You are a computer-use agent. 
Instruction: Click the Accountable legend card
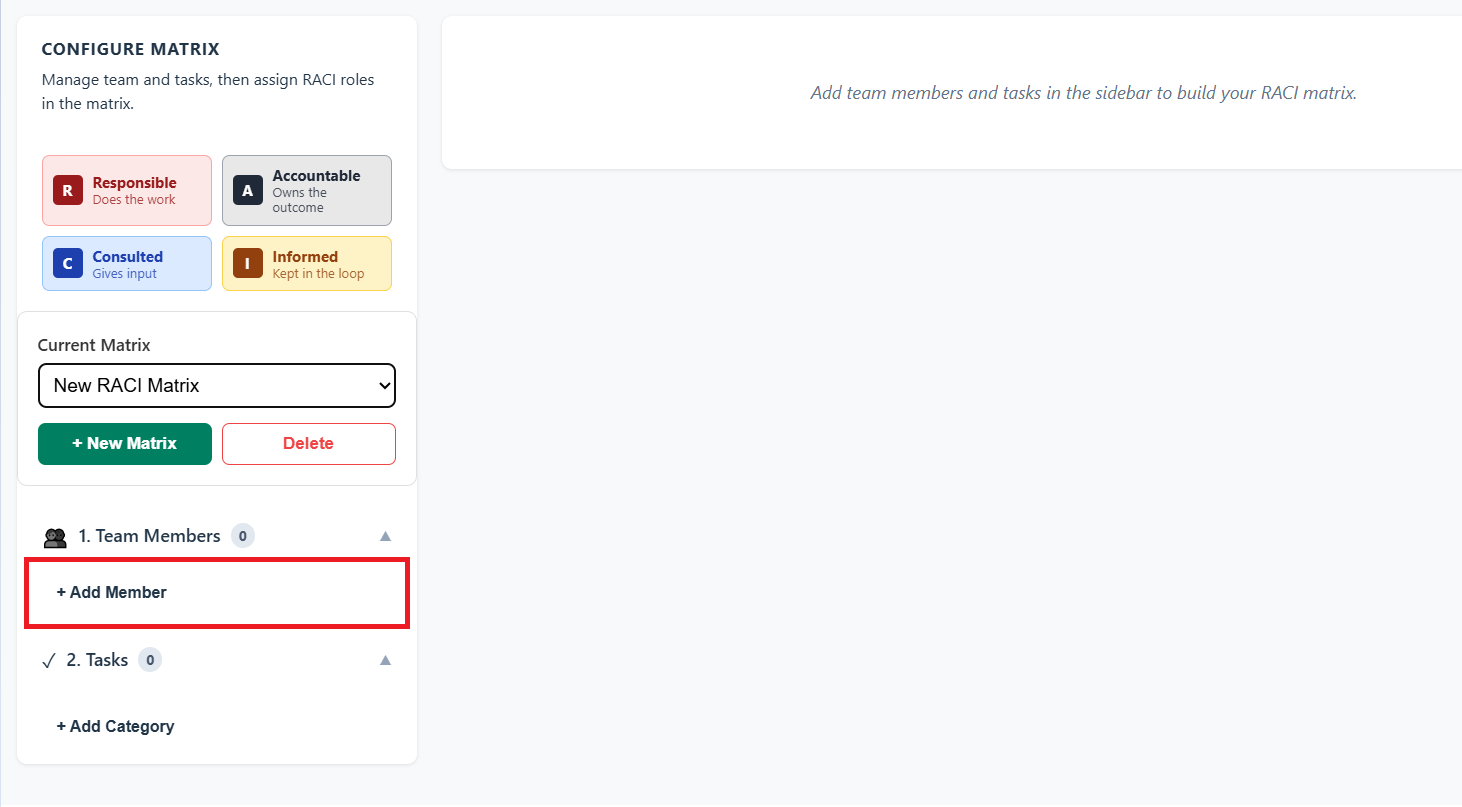[306, 189]
